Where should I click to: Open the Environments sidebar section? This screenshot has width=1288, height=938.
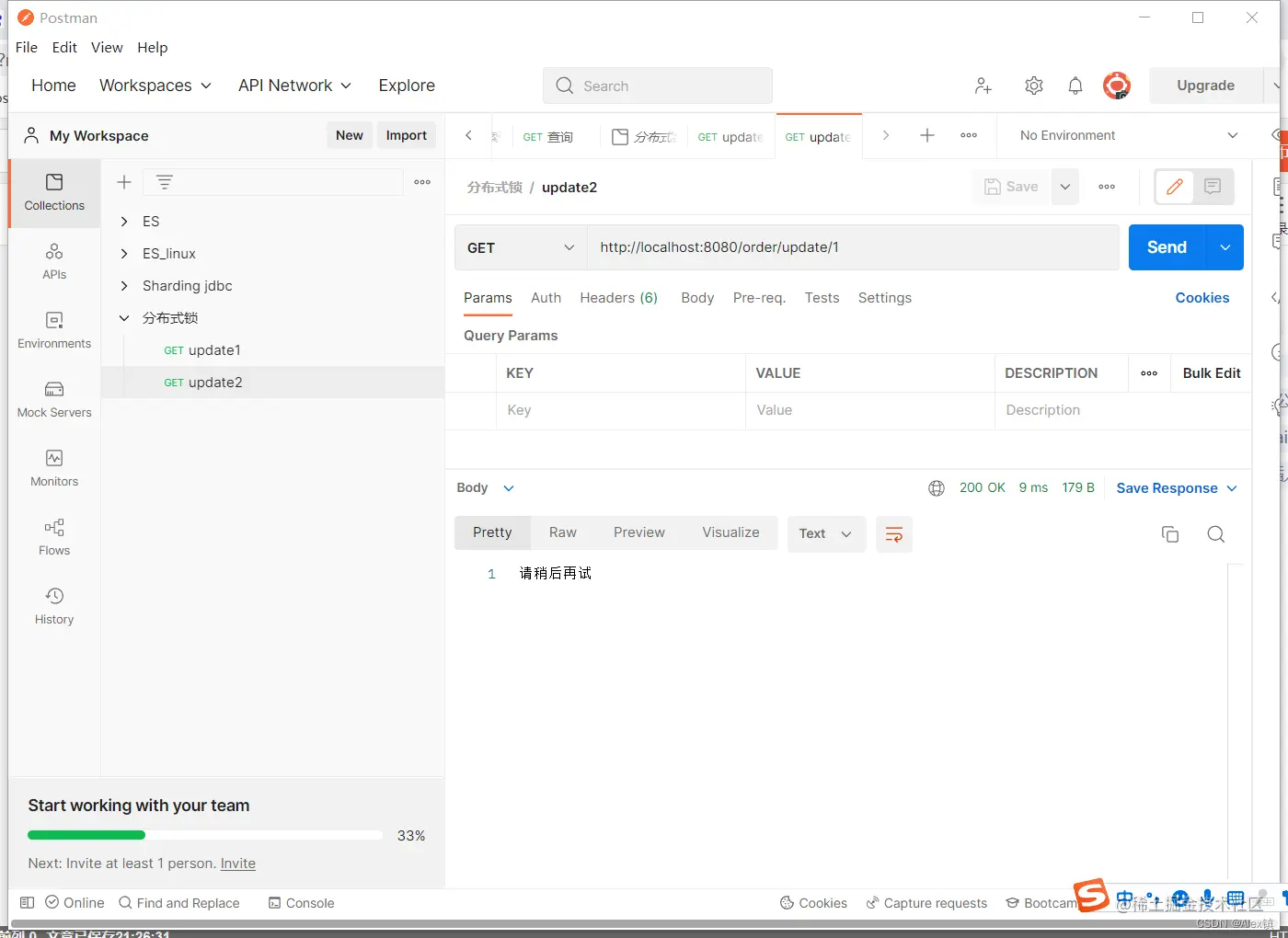pyautogui.click(x=54, y=330)
